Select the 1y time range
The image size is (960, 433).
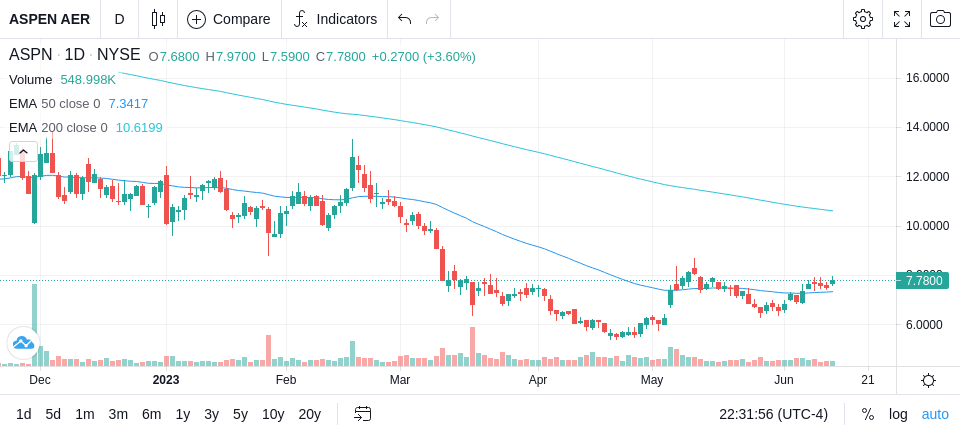pos(182,415)
